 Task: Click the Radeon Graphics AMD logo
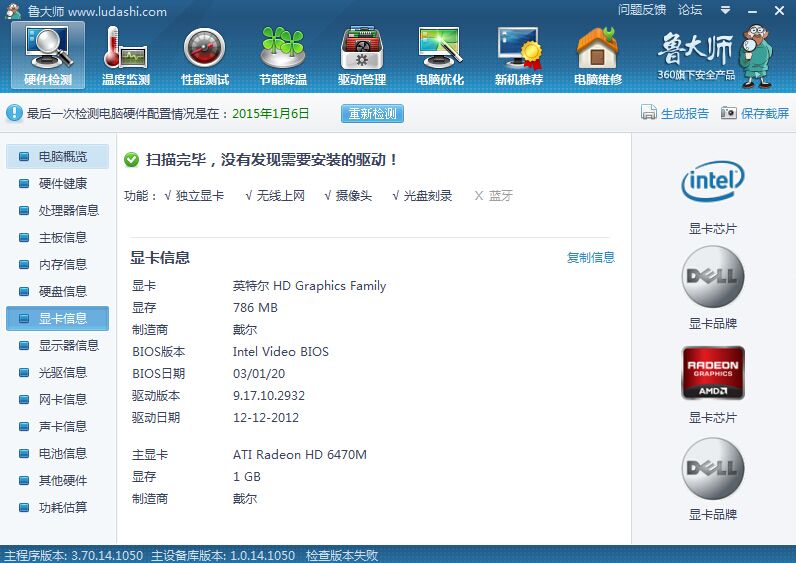point(713,373)
